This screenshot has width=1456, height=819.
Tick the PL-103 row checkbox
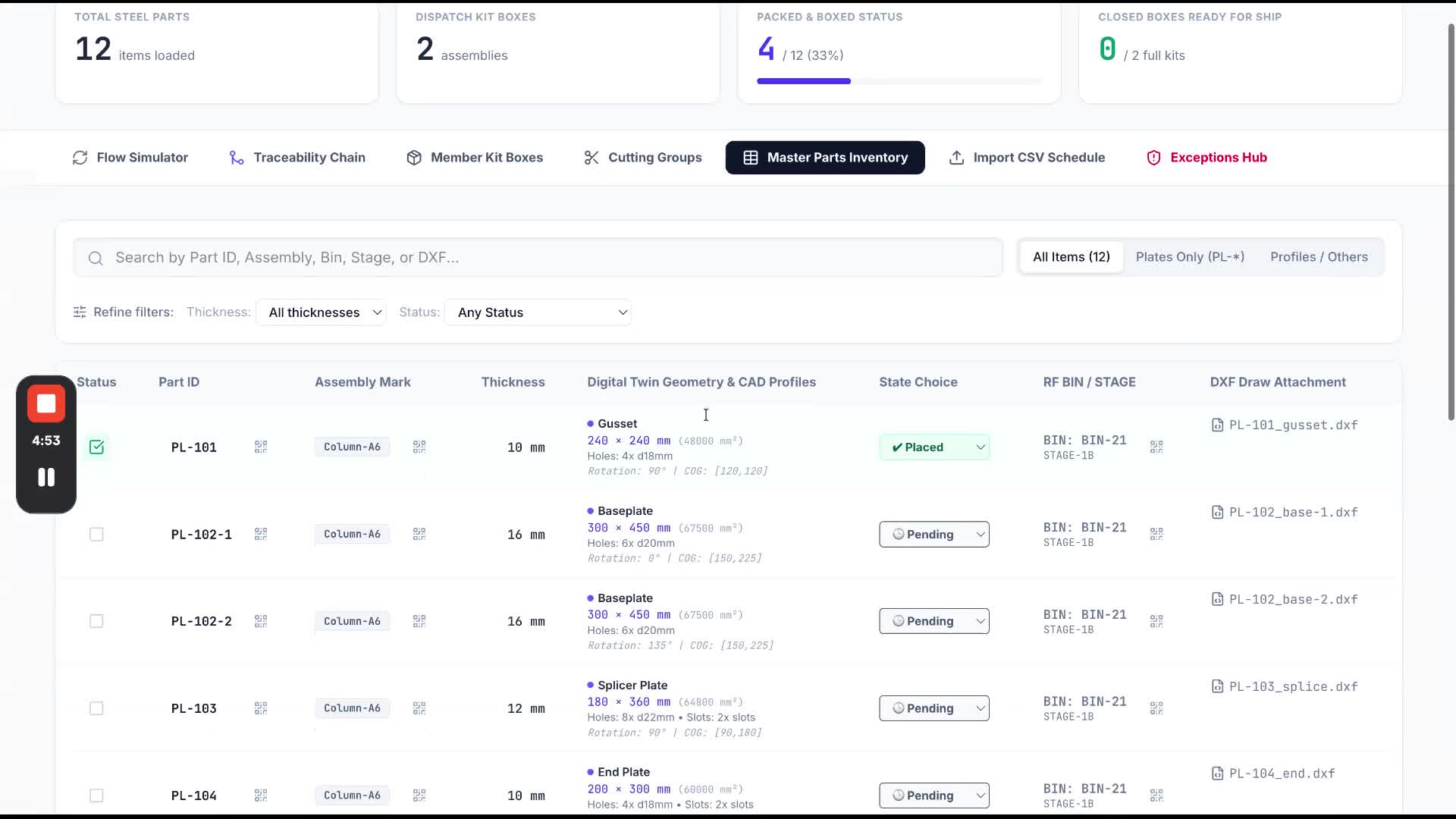[96, 708]
